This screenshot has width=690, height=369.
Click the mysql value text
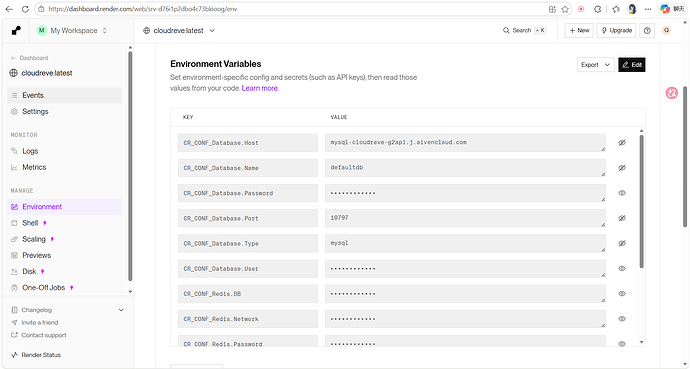(x=339, y=243)
